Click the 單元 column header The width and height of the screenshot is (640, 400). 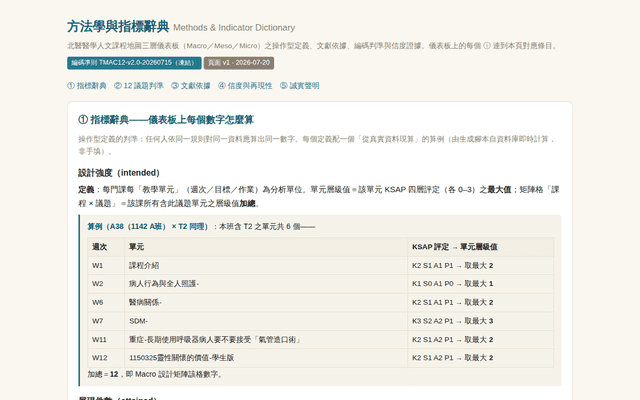266,247
